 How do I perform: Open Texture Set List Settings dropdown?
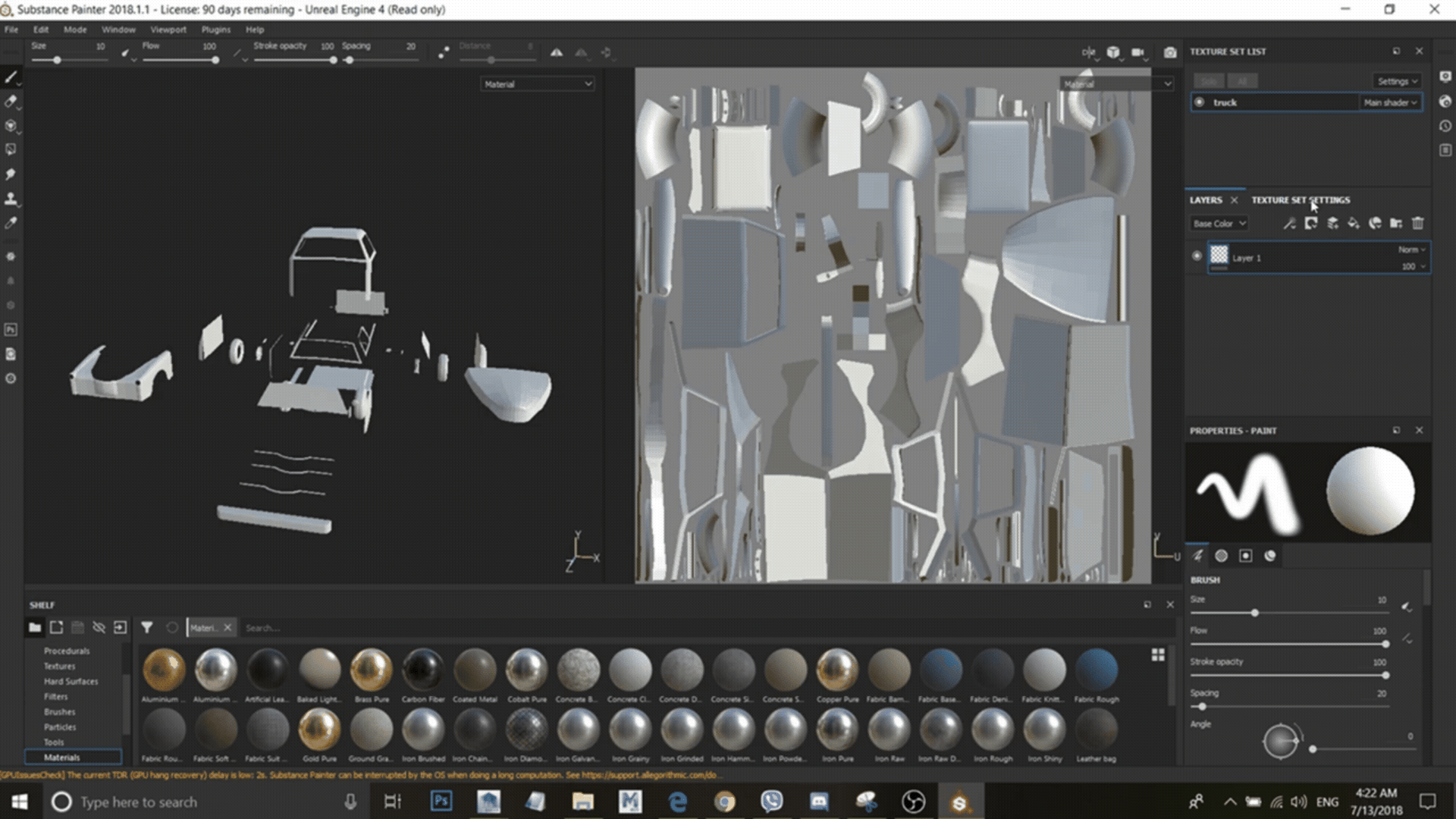(x=1397, y=81)
